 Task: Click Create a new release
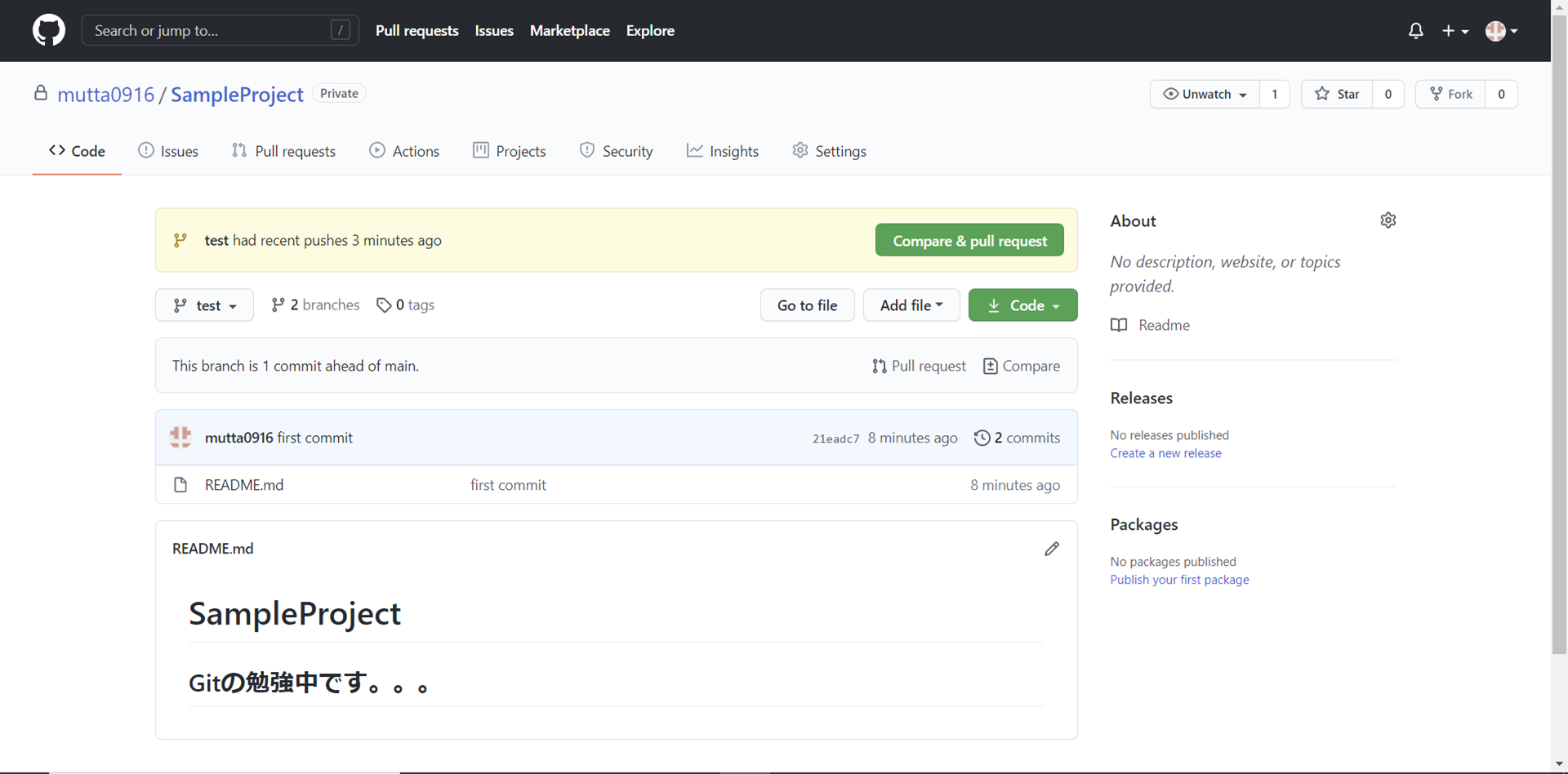pyautogui.click(x=1165, y=453)
